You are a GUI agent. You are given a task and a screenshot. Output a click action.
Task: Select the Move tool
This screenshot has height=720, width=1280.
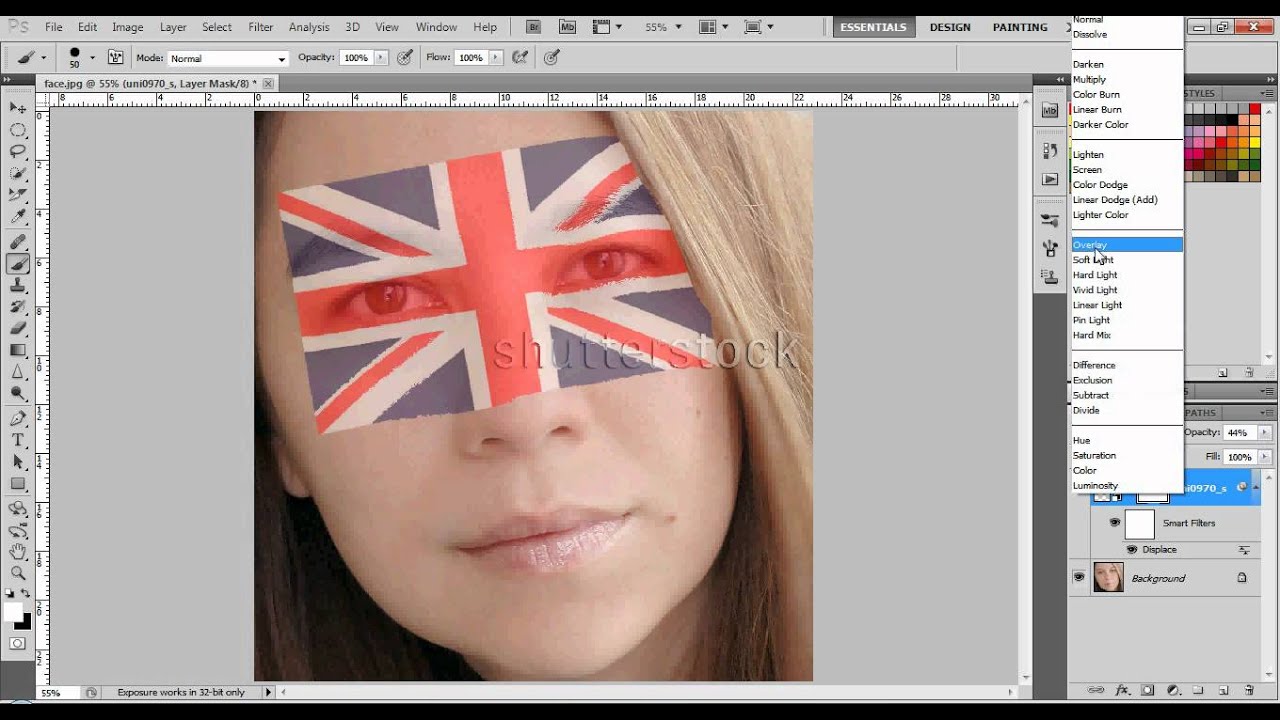pyautogui.click(x=18, y=107)
